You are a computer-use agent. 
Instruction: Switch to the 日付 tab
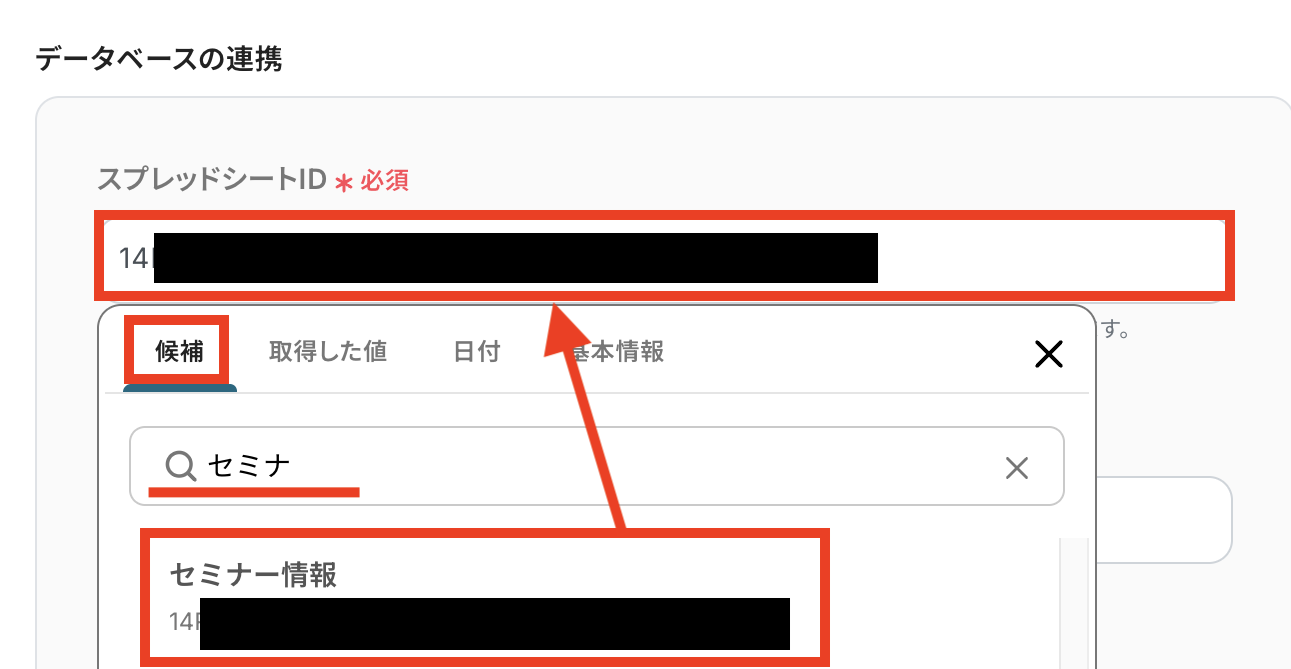point(477,351)
